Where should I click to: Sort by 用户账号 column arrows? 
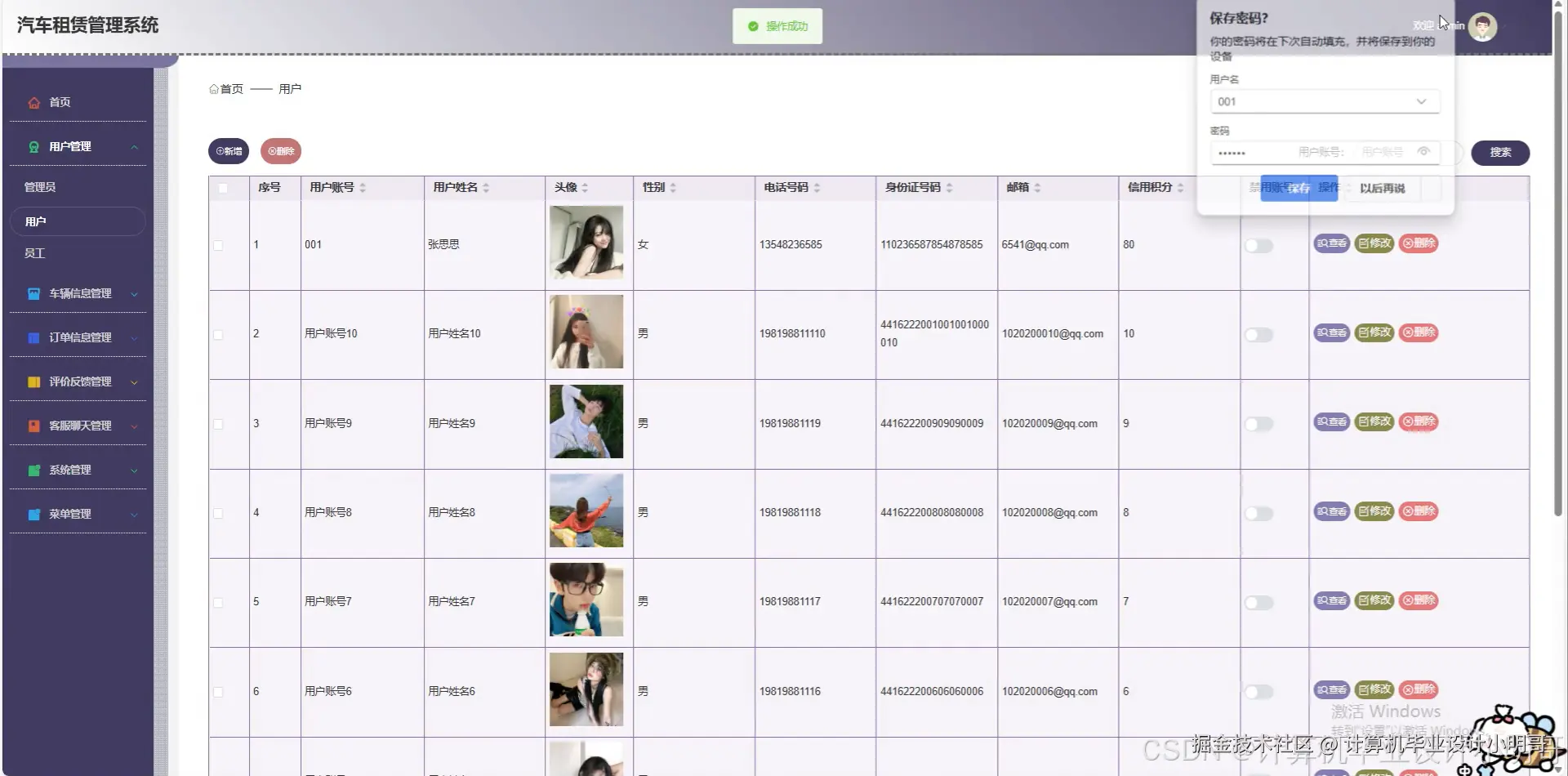[x=363, y=188]
